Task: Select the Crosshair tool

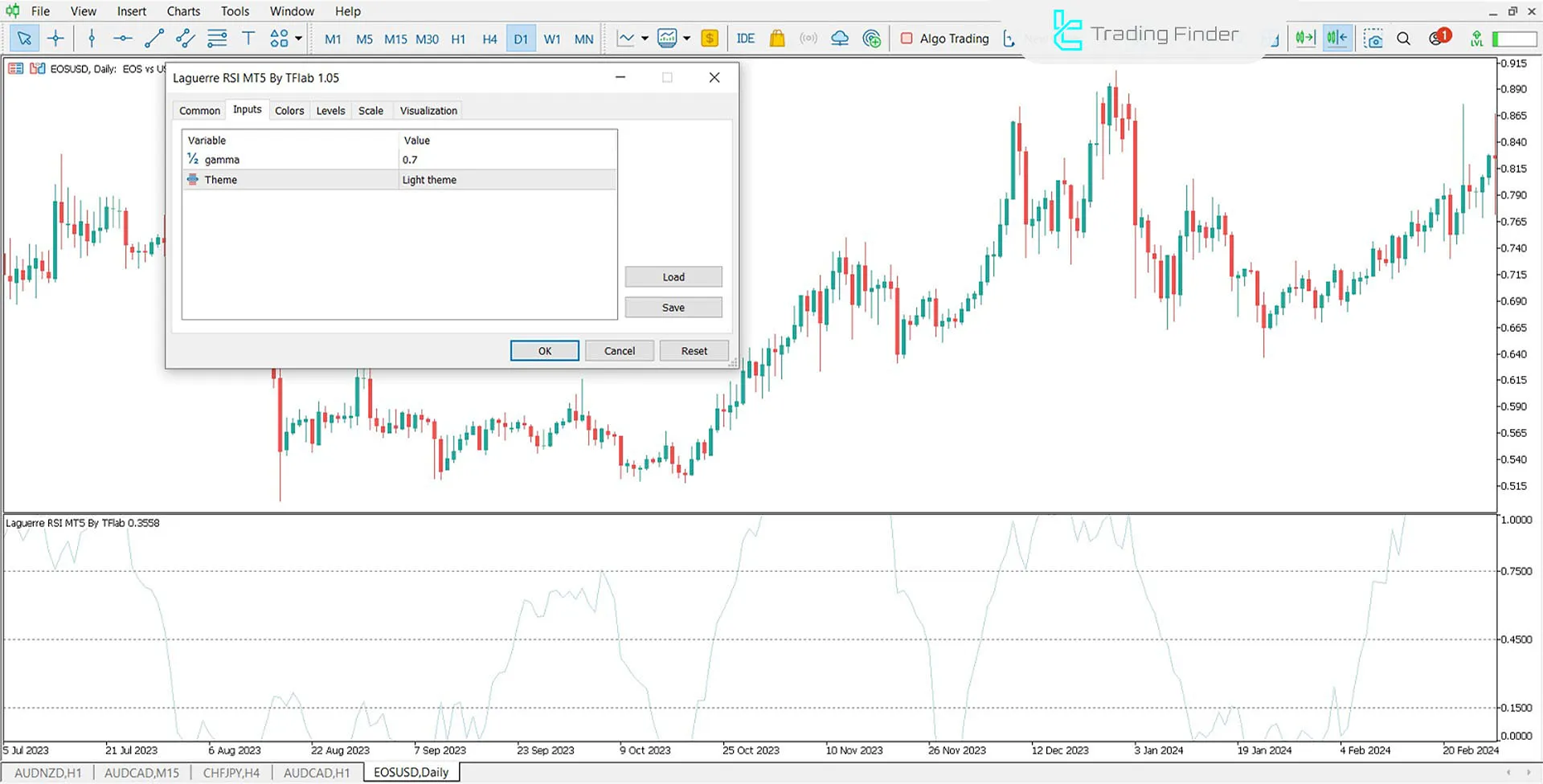Action: [x=55, y=38]
